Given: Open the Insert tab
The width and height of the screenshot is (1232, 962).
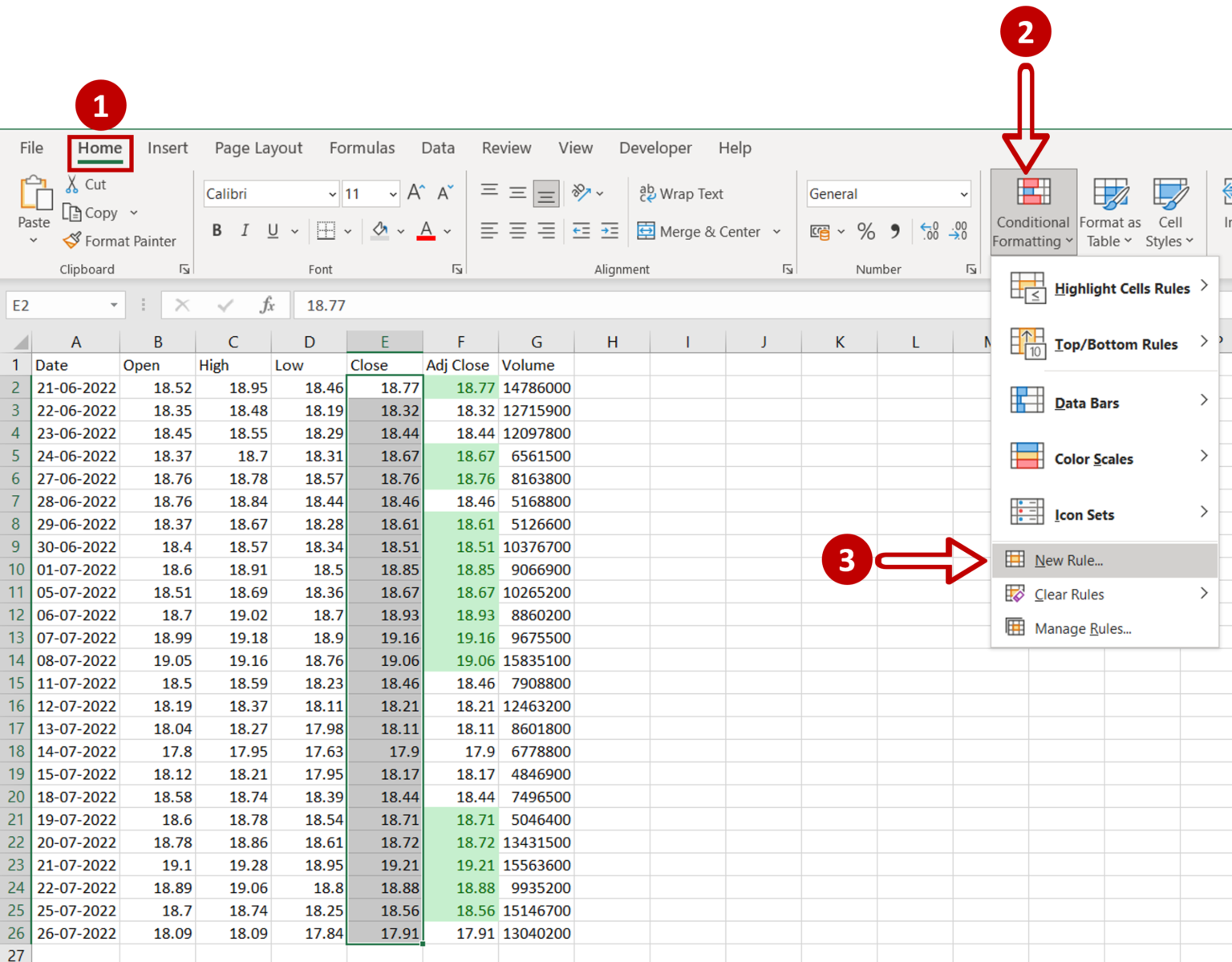Looking at the screenshot, I should click(168, 148).
